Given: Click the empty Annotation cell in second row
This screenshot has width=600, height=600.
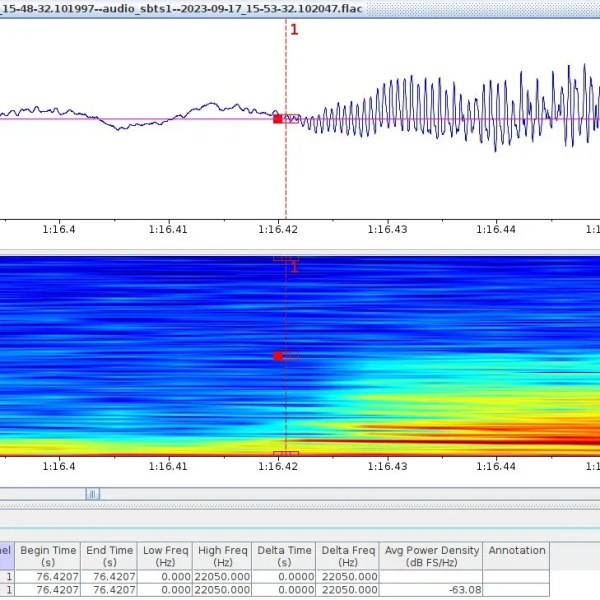Looking at the screenshot, I should tap(516, 590).
